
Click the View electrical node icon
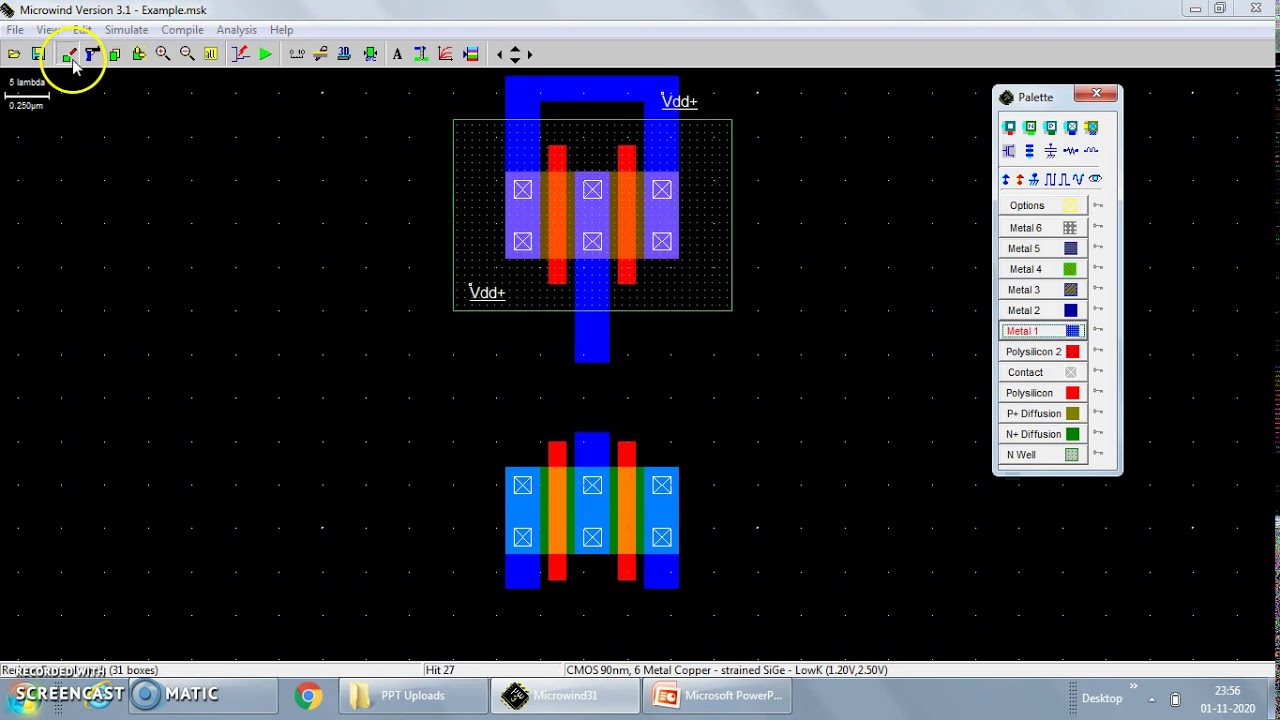(241, 54)
